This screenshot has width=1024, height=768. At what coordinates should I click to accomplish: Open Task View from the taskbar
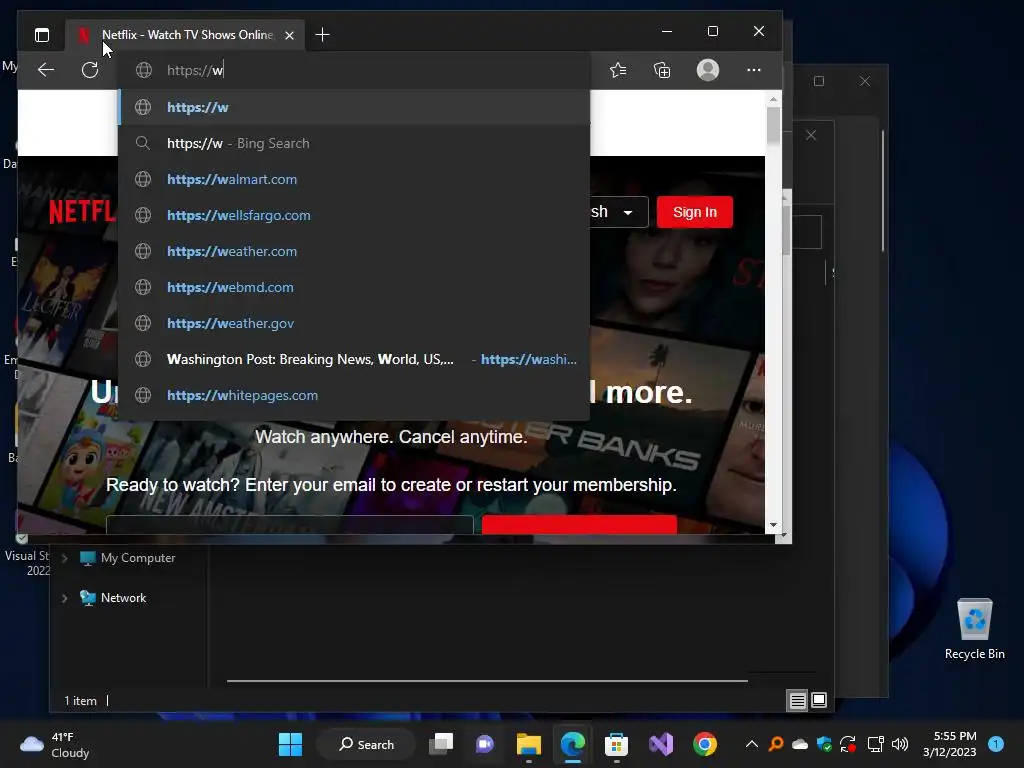441,744
